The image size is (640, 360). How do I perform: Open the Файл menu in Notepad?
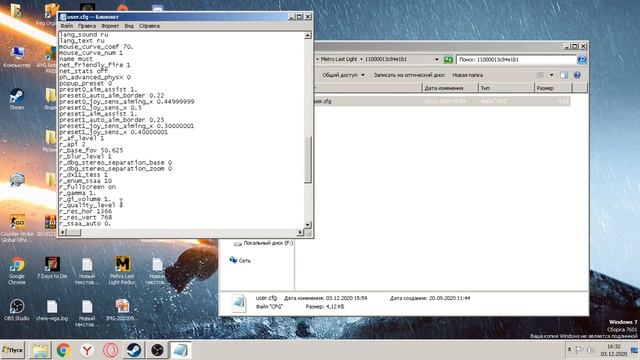pyautogui.click(x=67, y=26)
